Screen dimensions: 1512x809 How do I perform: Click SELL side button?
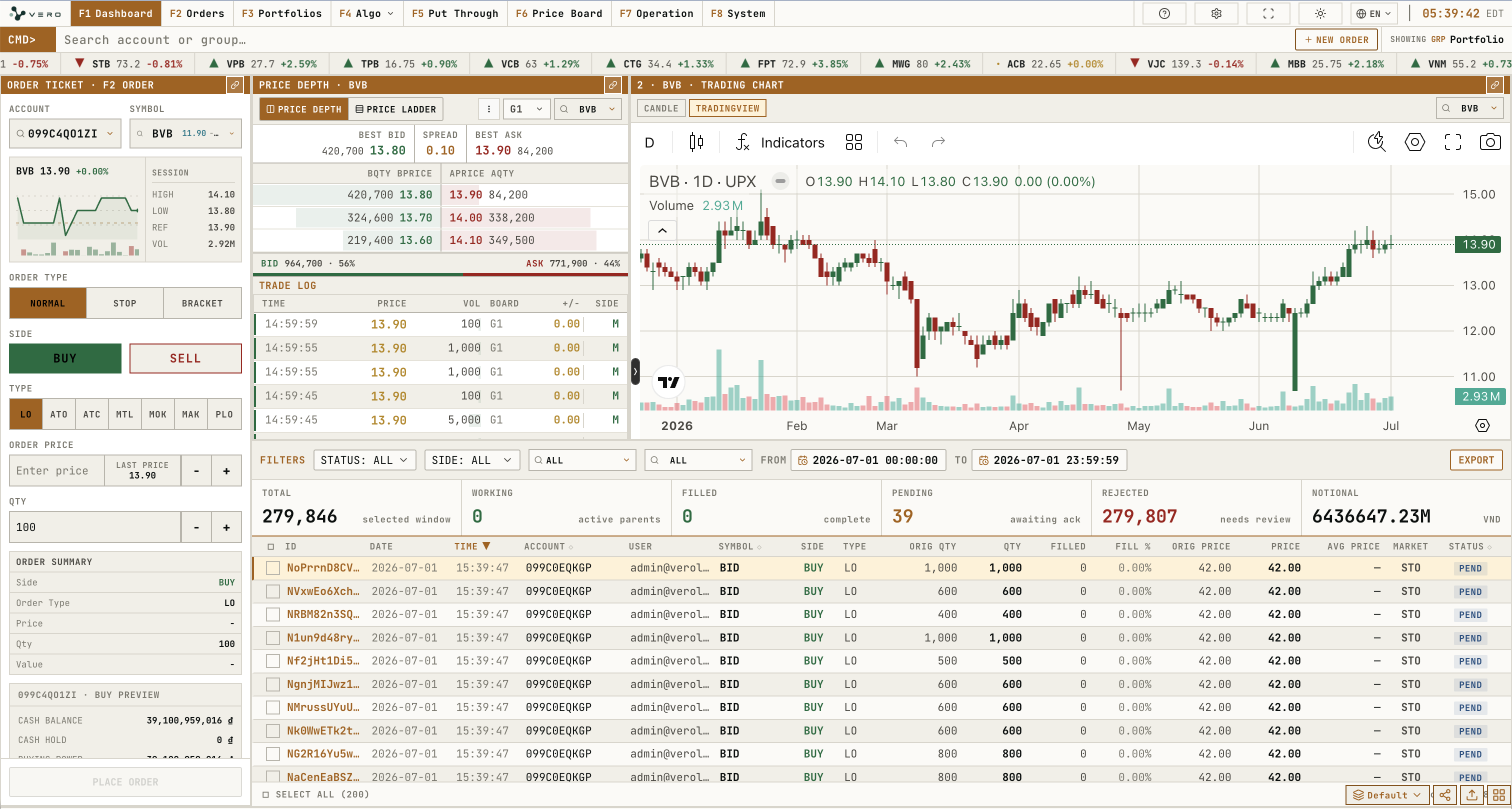pos(185,358)
